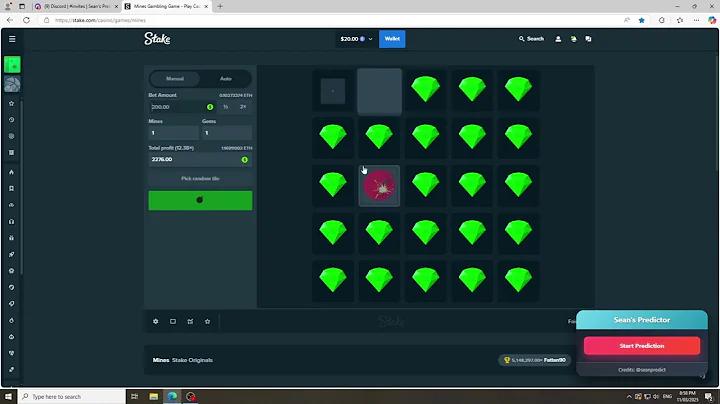Screen dimensions: 720x404
Task: Open the Search box in header
Action: (x=531, y=39)
